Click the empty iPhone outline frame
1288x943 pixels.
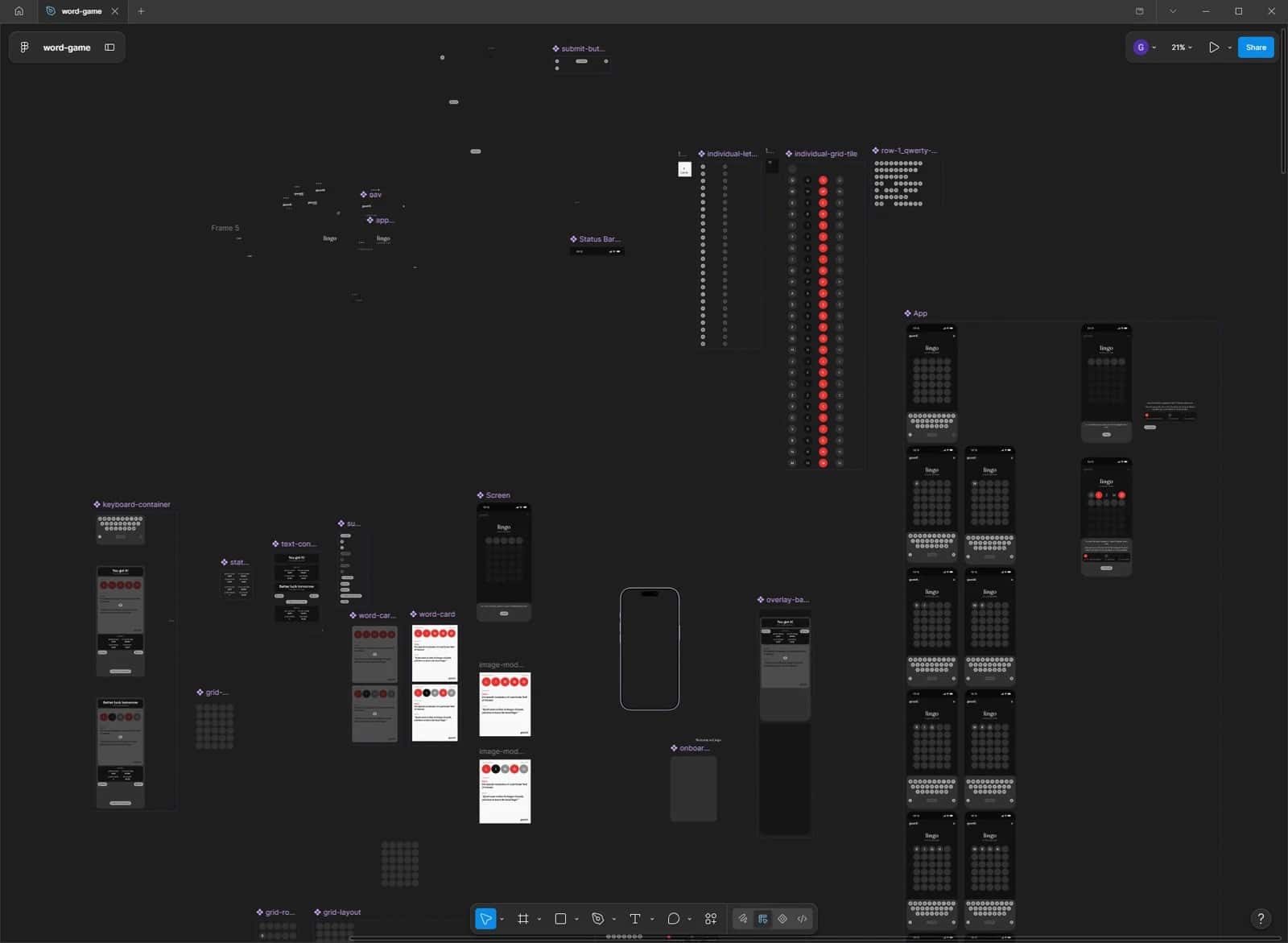tap(650, 649)
